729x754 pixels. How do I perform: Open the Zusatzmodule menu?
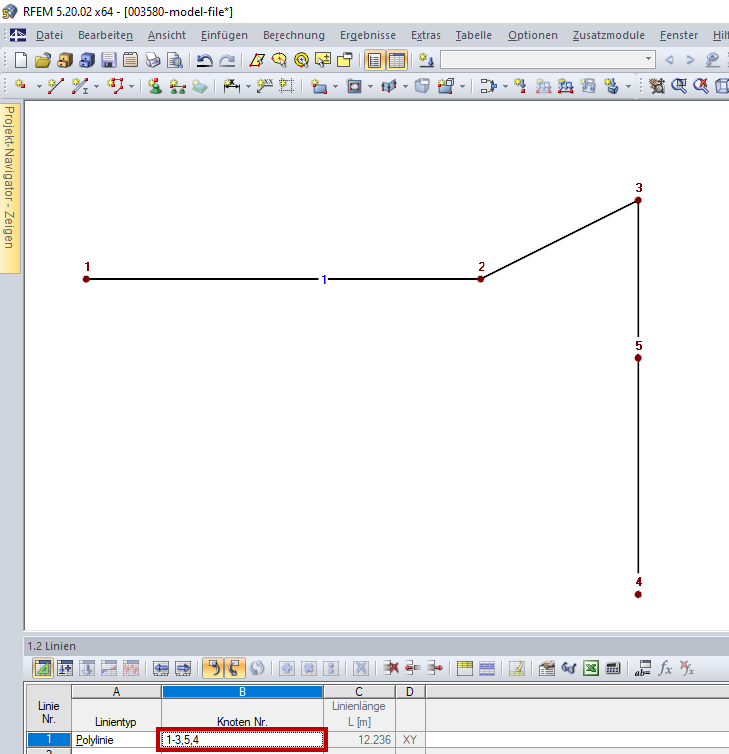click(608, 35)
